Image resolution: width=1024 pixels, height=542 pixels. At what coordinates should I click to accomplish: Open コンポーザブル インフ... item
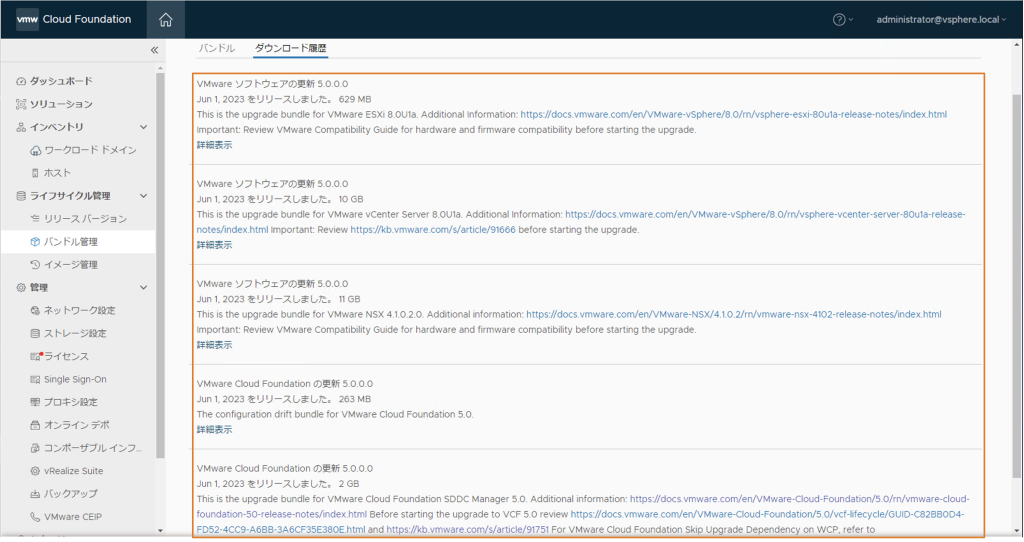[x=93, y=448]
